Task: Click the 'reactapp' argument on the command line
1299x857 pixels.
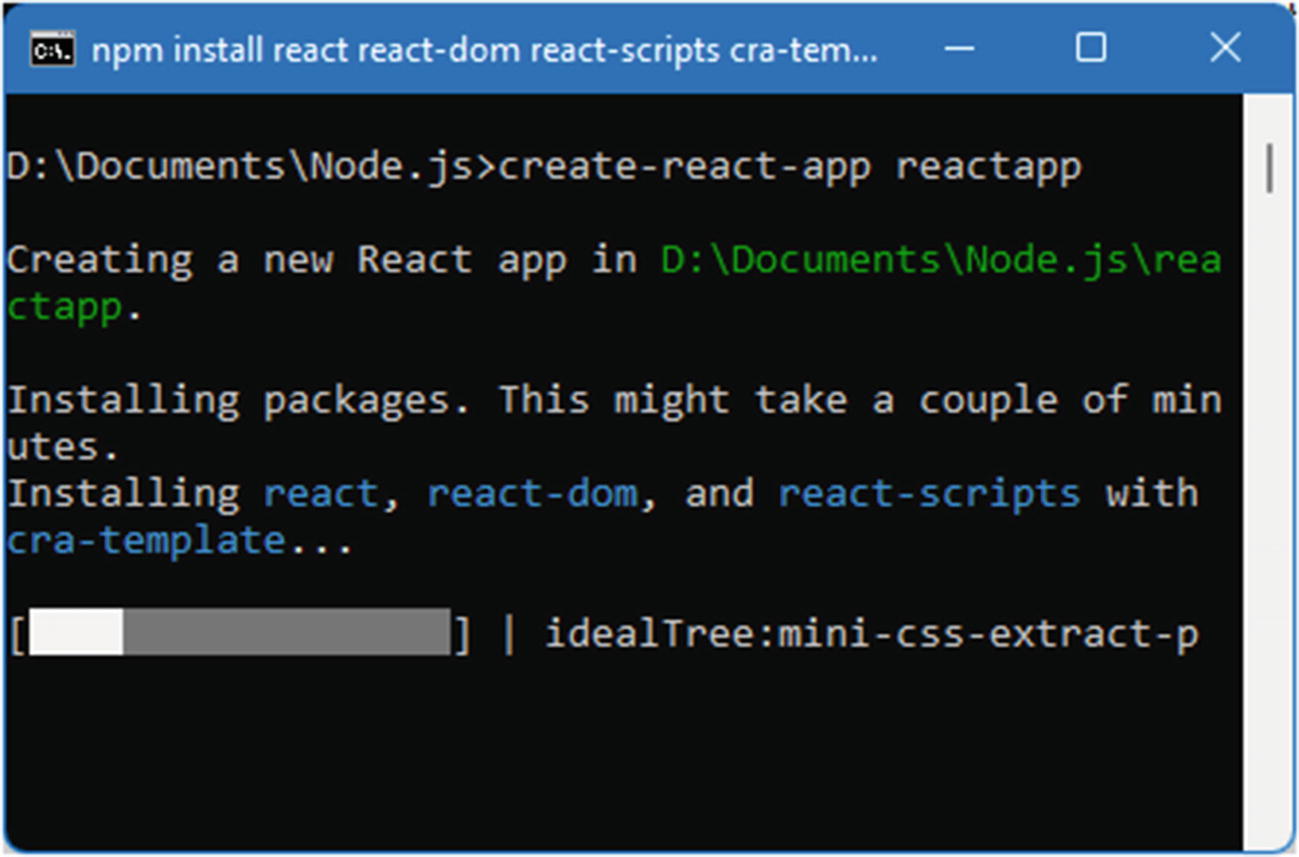Action: [x=988, y=167]
